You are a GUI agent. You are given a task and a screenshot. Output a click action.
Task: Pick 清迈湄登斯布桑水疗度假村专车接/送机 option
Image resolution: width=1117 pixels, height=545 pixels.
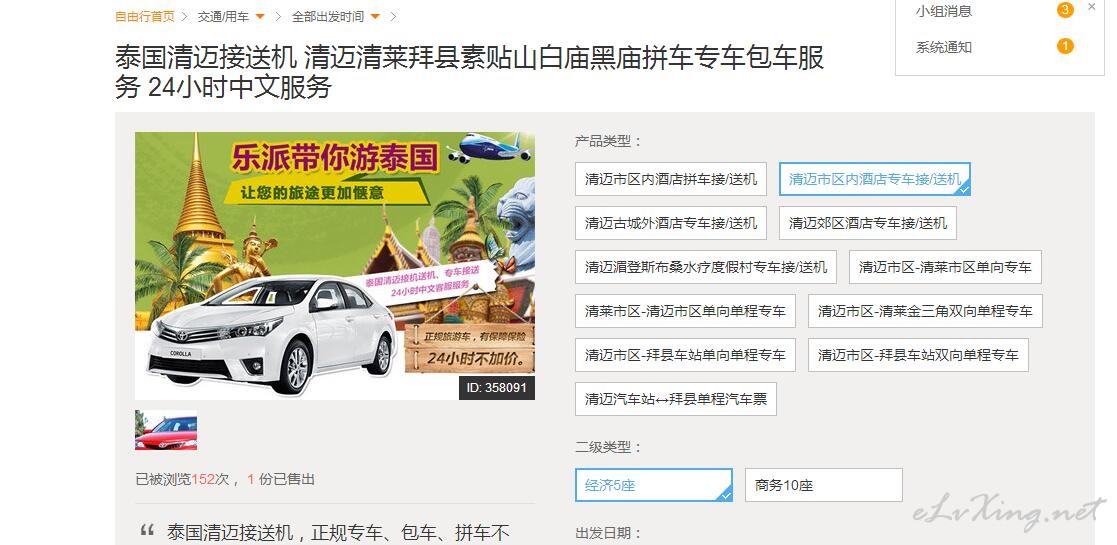(706, 267)
